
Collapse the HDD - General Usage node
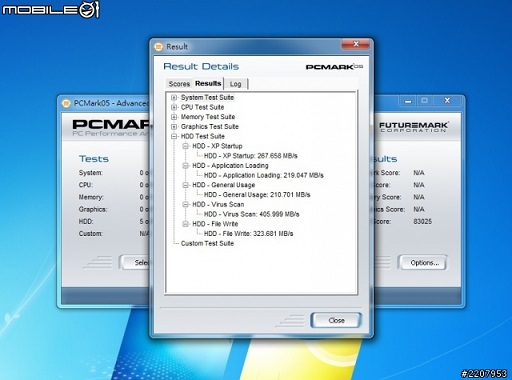185,185
